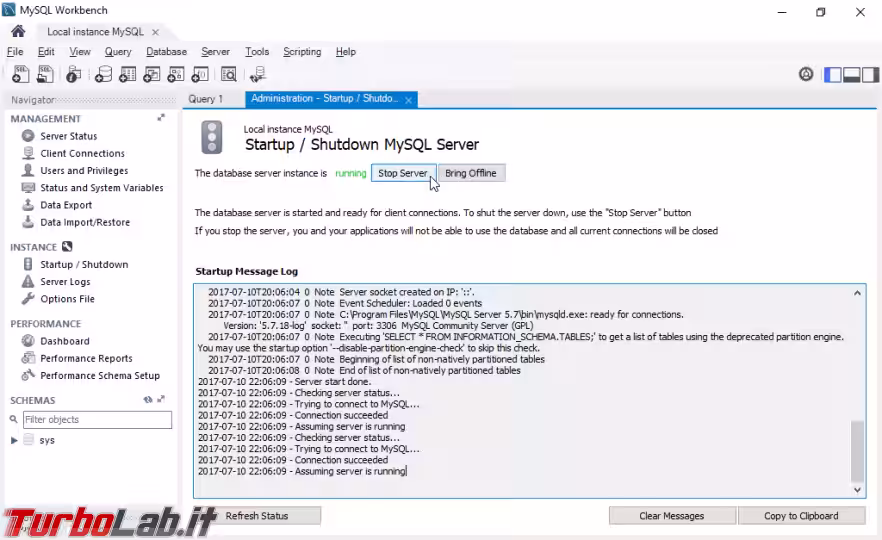Screen dimensions: 882x540
Task: Open the Scripting menu
Action: [302, 52]
